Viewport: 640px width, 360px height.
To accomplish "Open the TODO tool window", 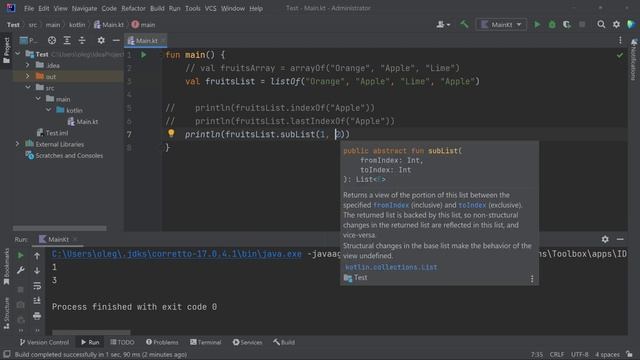I will click(x=122, y=342).
